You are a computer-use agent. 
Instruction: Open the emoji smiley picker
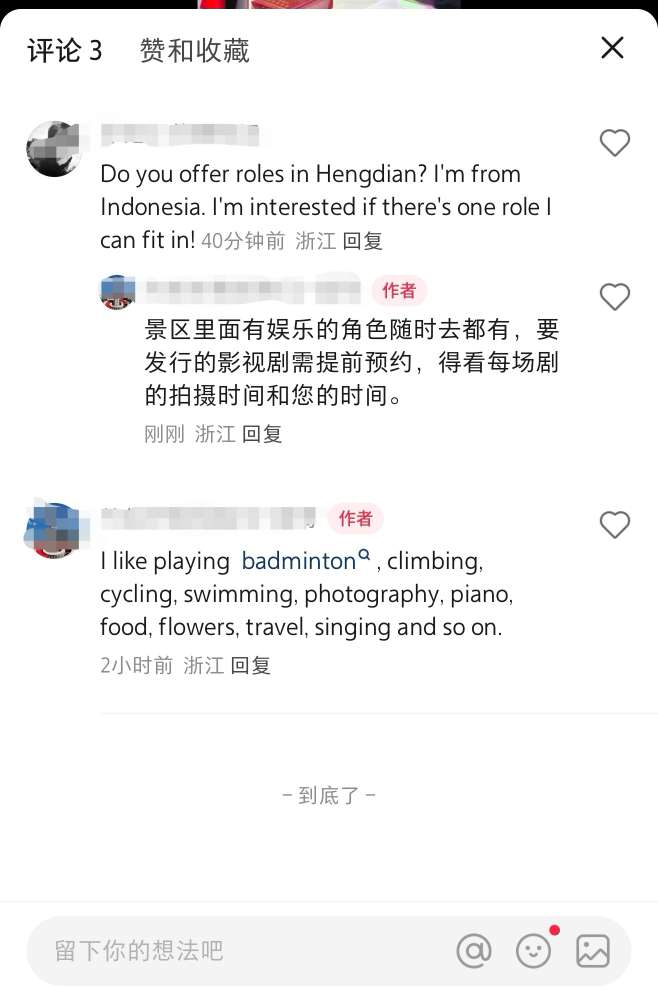pos(533,951)
